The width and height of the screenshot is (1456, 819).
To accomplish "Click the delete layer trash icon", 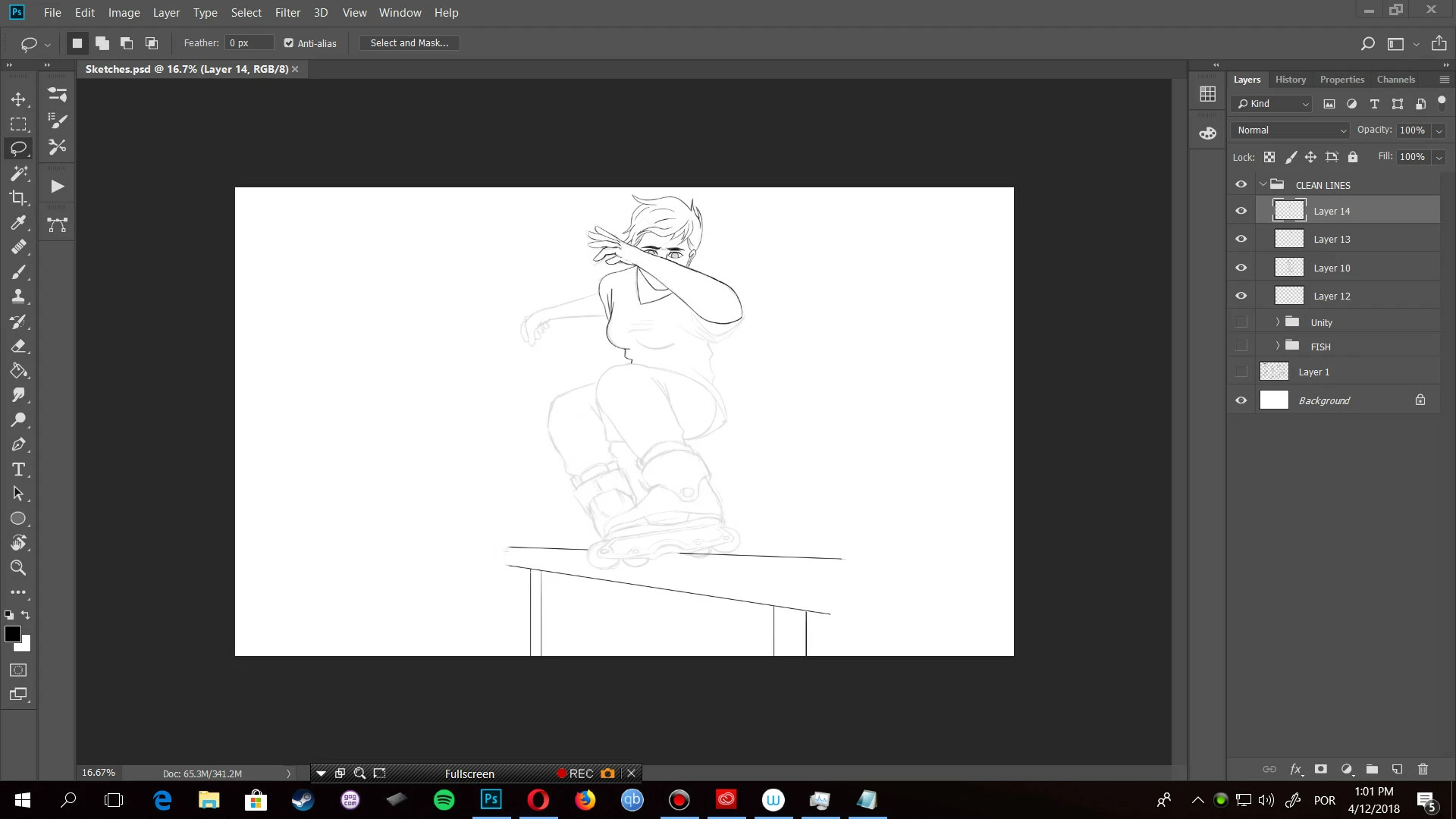I will pyautogui.click(x=1423, y=769).
